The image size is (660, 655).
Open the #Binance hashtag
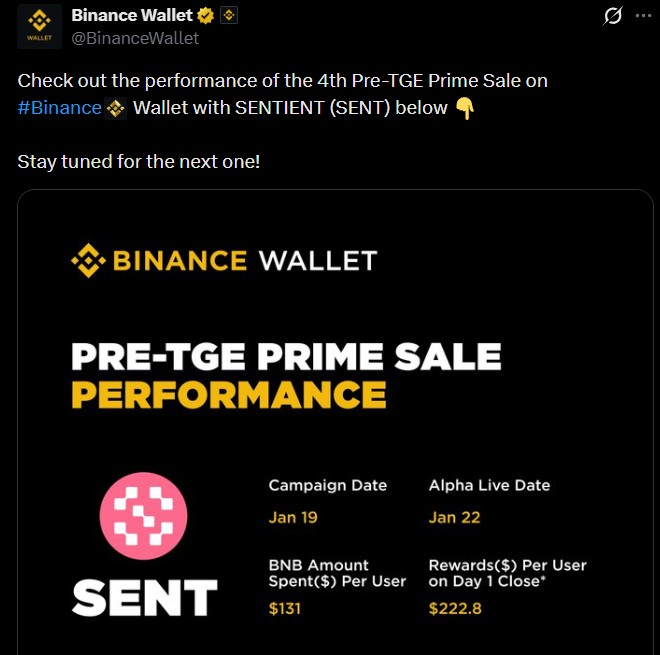point(59,108)
